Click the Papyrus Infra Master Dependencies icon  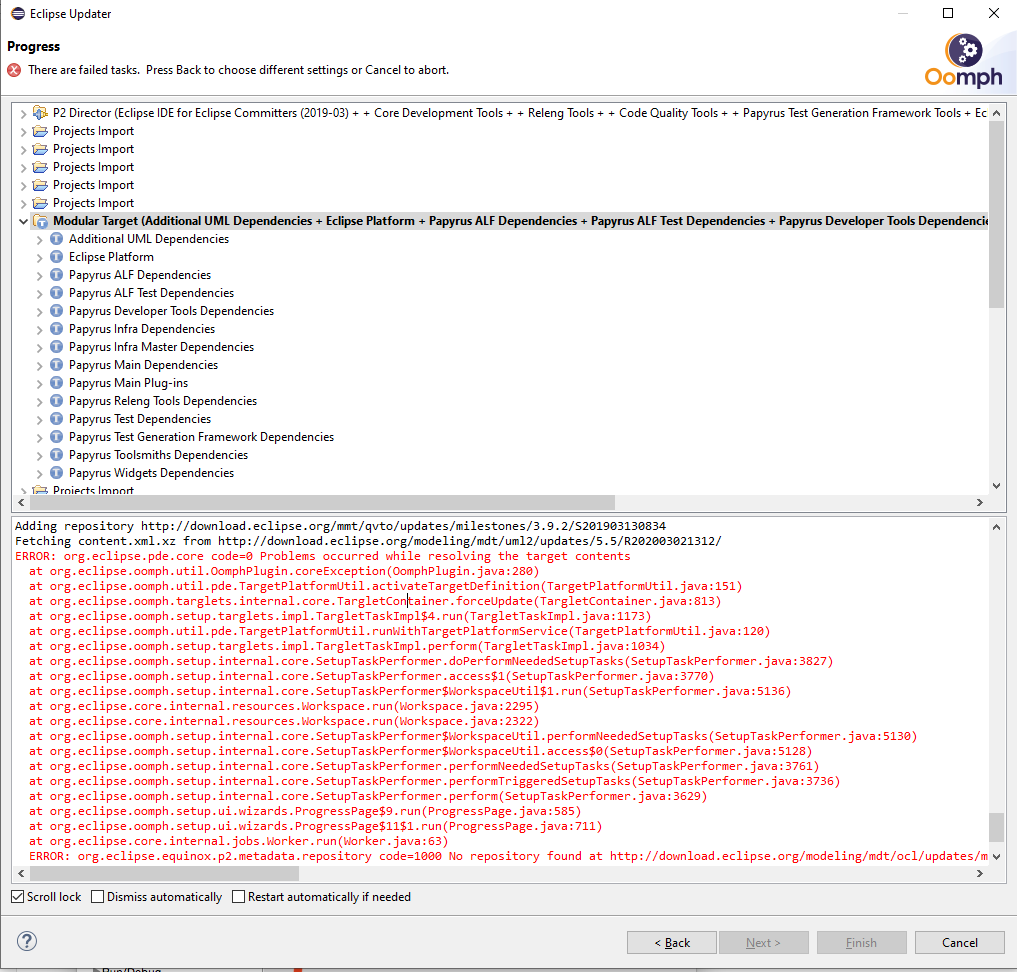click(x=56, y=347)
